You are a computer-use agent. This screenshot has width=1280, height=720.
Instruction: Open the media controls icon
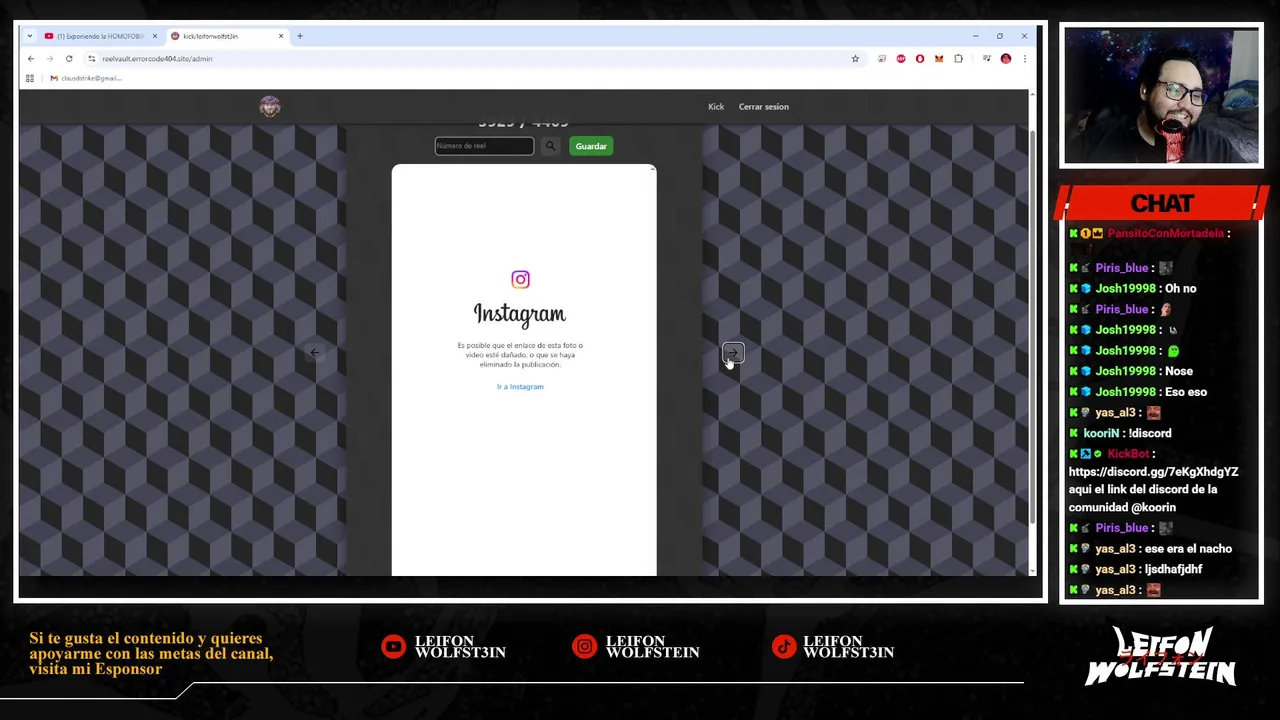point(987,59)
